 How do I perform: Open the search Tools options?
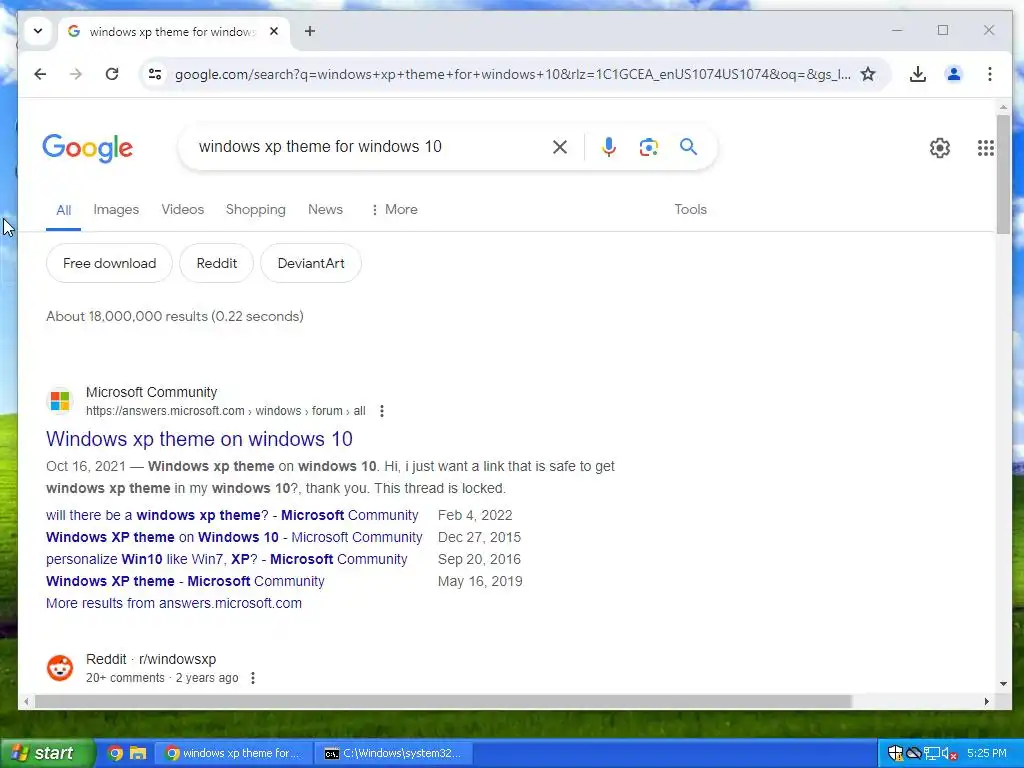pos(690,210)
